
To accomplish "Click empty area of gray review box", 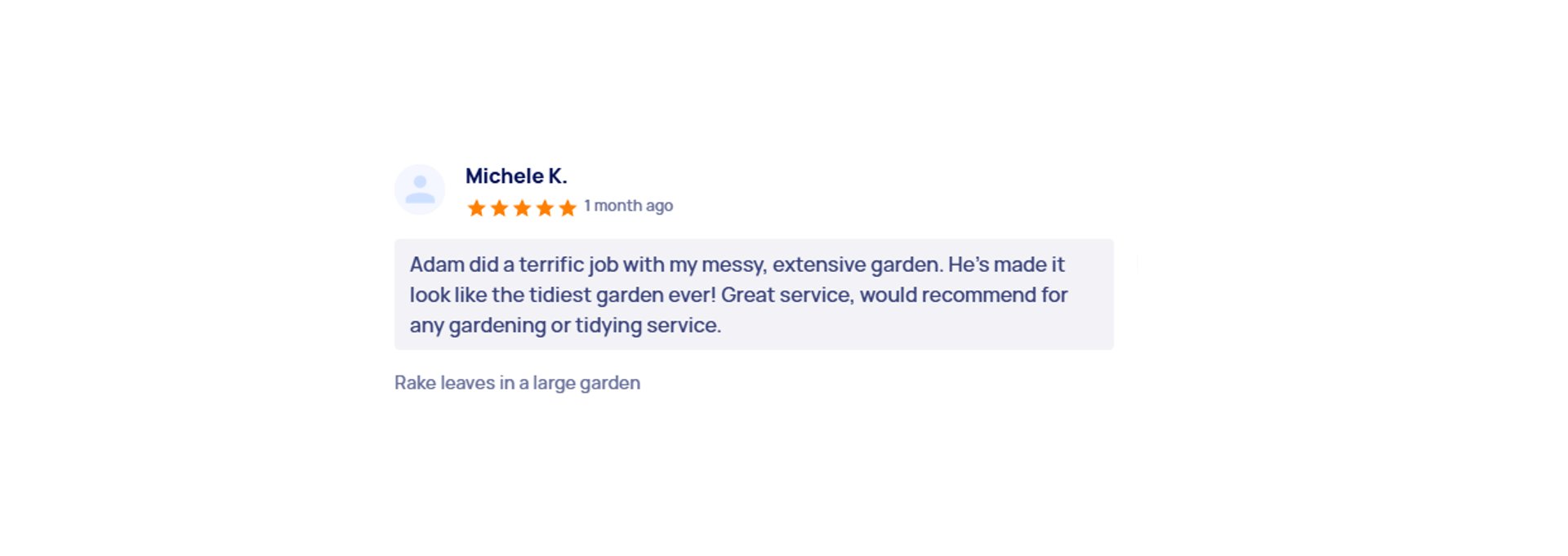I will 915,328.
